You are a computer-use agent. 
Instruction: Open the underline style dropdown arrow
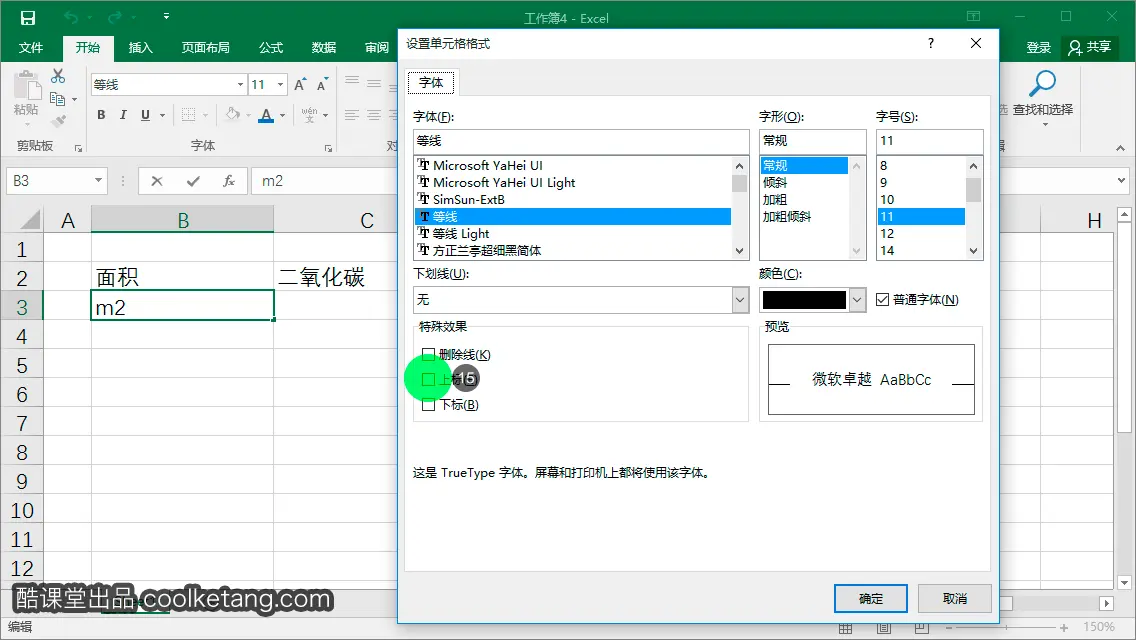pos(162,115)
